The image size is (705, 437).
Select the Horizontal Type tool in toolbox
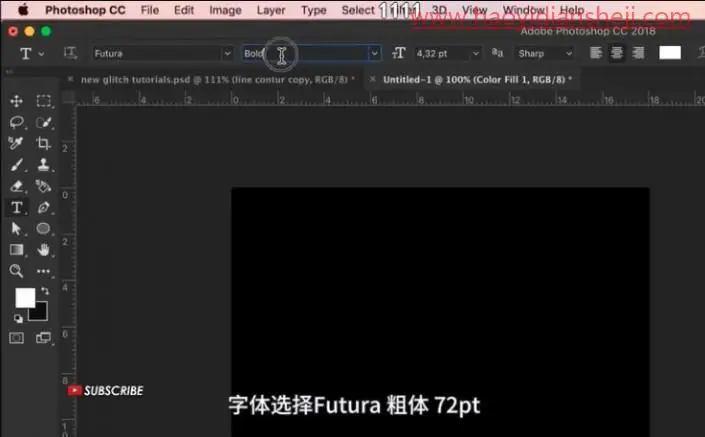(x=17, y=207)
